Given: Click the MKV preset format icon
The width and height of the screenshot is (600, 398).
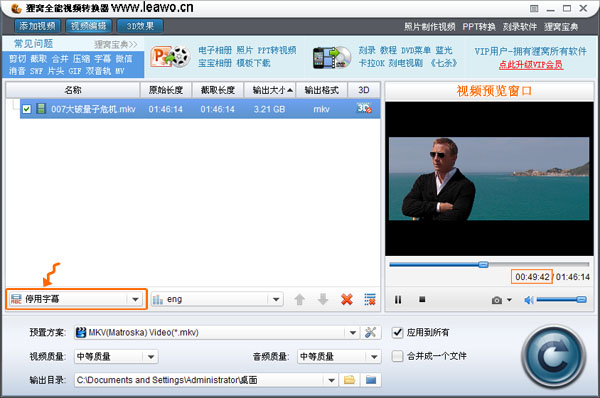Looking at the screenshot, I should (81, 332).
